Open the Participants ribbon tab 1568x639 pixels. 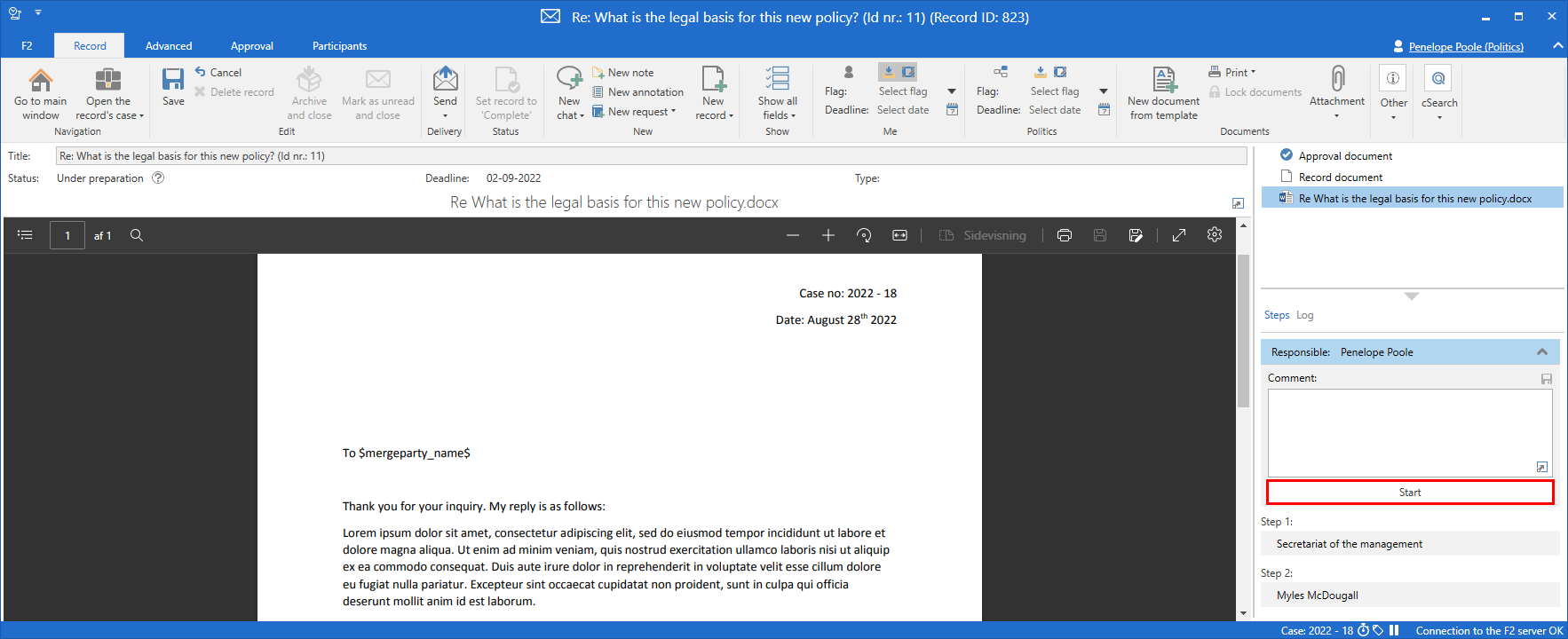(339, 46)
